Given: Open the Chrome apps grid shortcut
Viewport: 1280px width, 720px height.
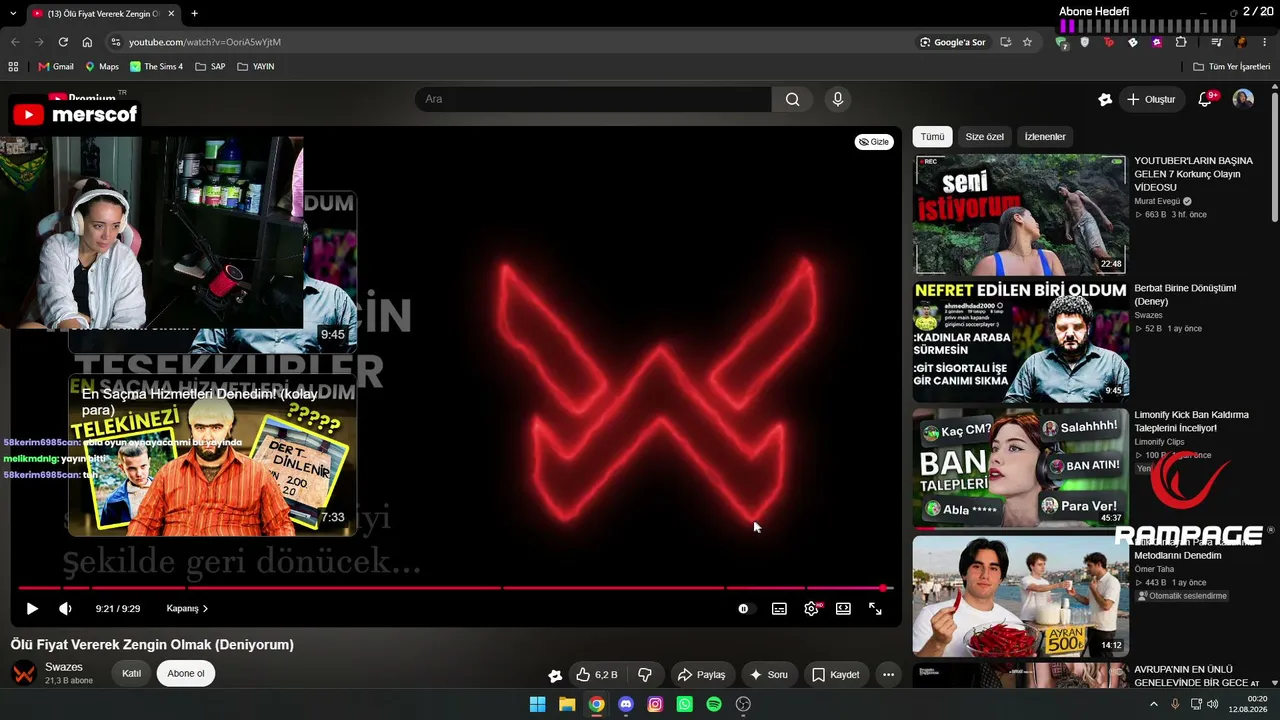Looking at the screenshot, I should 13,67.
